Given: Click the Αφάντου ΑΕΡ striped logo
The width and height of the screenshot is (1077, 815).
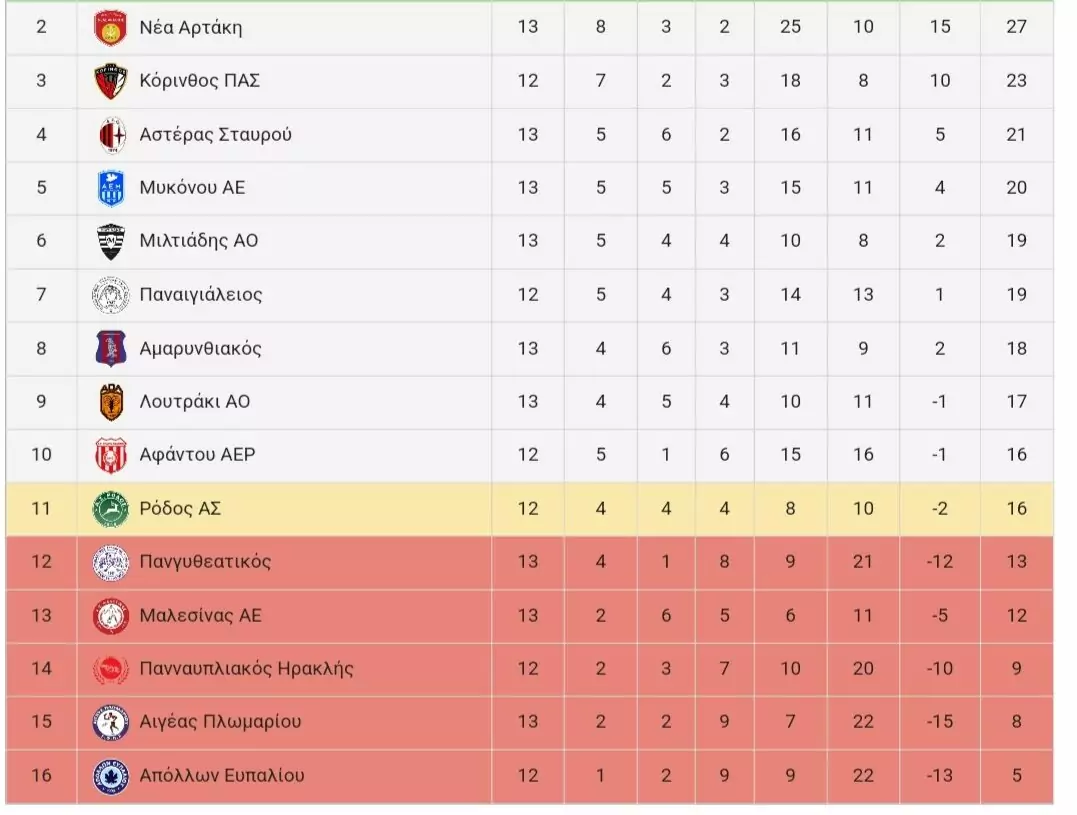Looking at the screenshot, I should coord(110,455).
